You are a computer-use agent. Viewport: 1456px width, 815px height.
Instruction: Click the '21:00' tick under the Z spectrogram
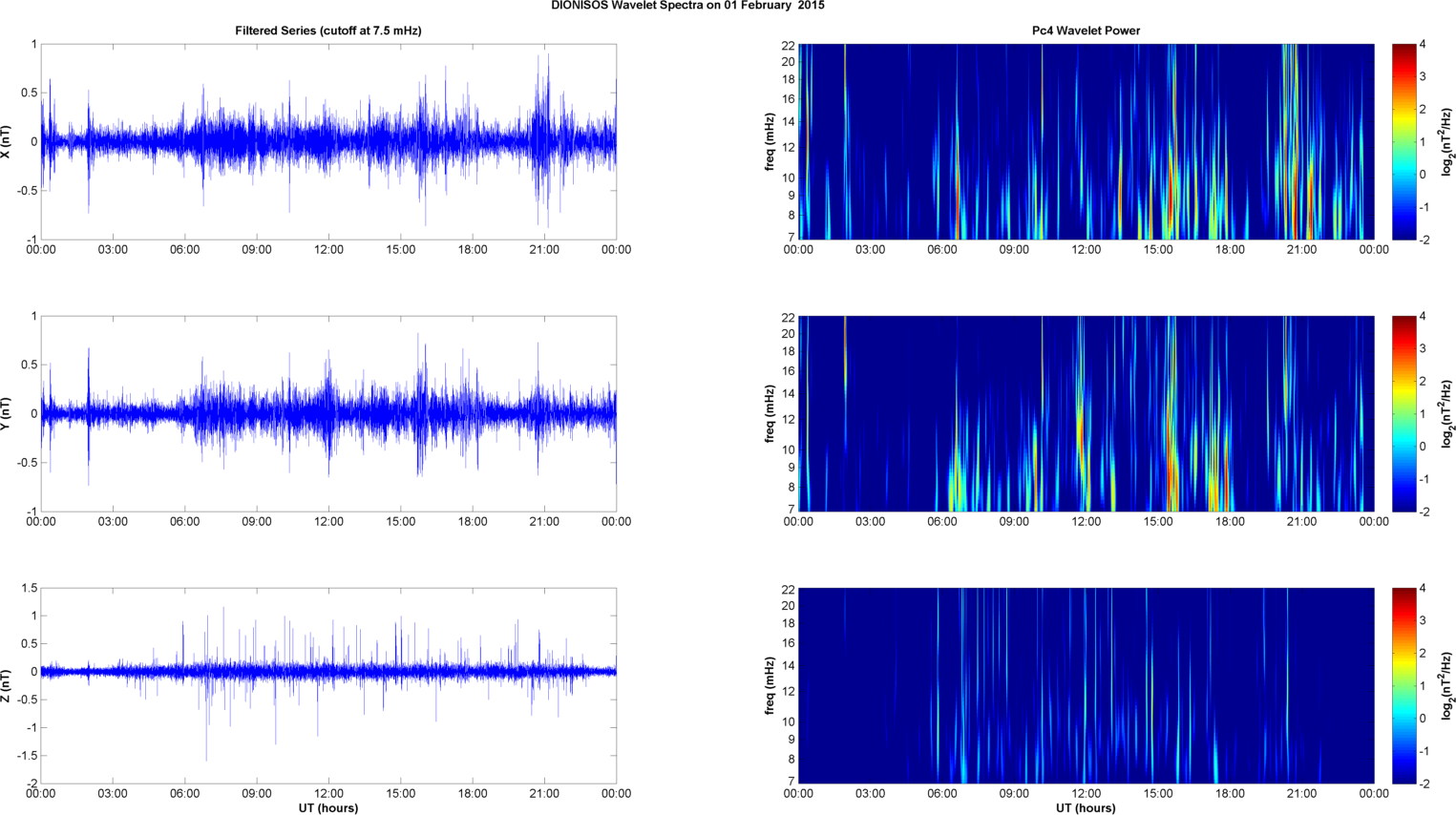pos(1302,794)
